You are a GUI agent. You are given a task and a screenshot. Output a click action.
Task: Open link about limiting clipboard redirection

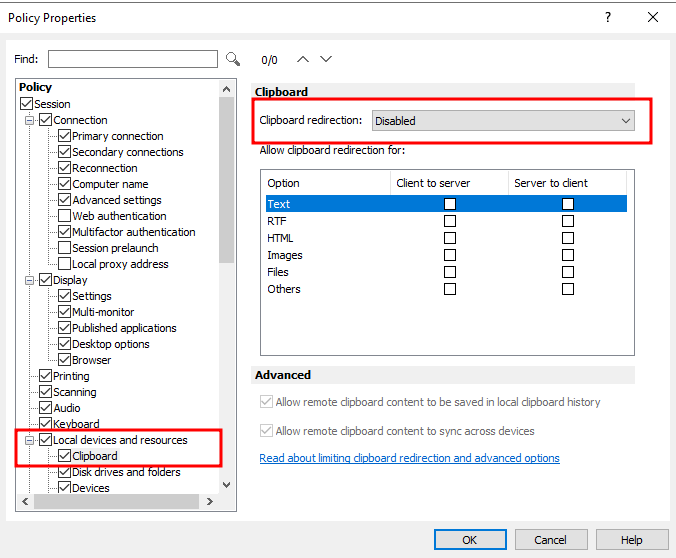click(x=409, y=458)
